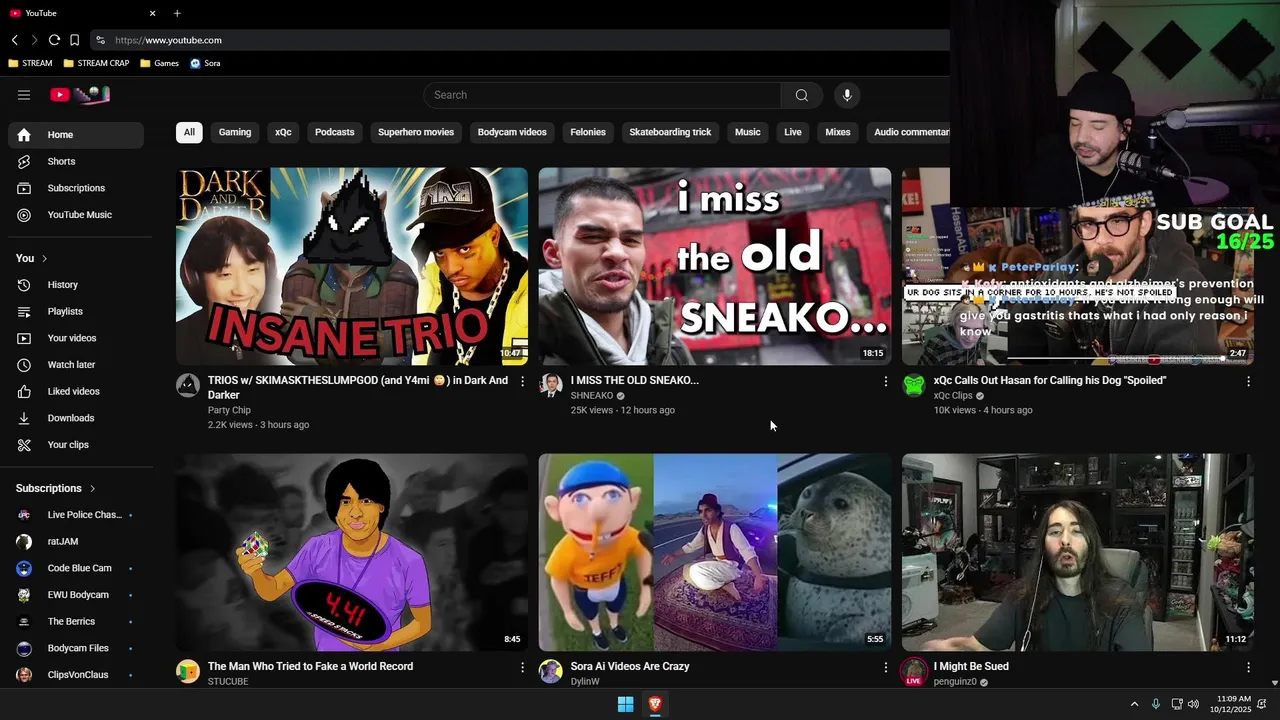The height and width of the screenshot is (720, 1280).
Task: Open Playlists in sidebar
Action: click(76, 311)
